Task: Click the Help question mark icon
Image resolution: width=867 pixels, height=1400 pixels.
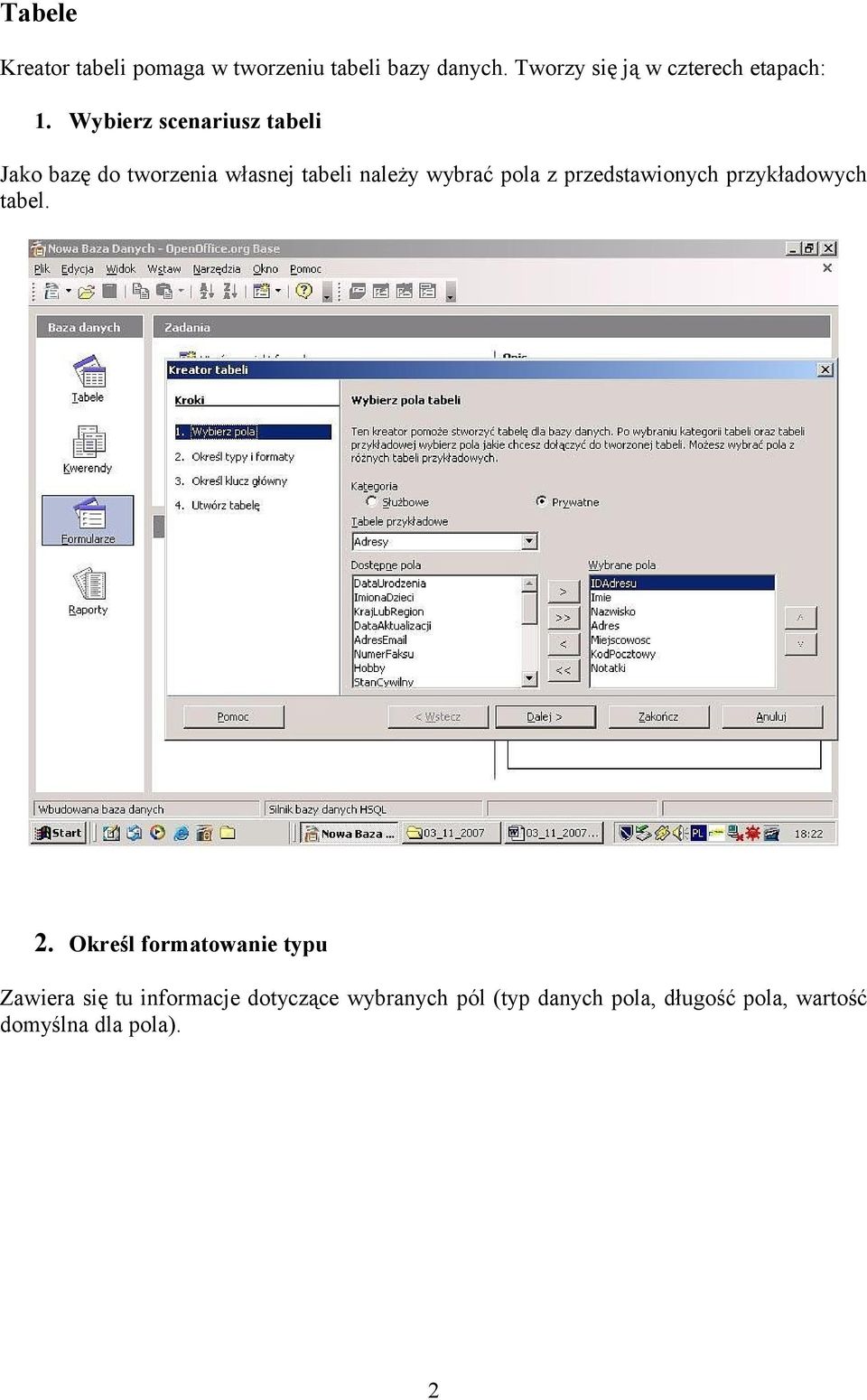Action: click(304, 291)
